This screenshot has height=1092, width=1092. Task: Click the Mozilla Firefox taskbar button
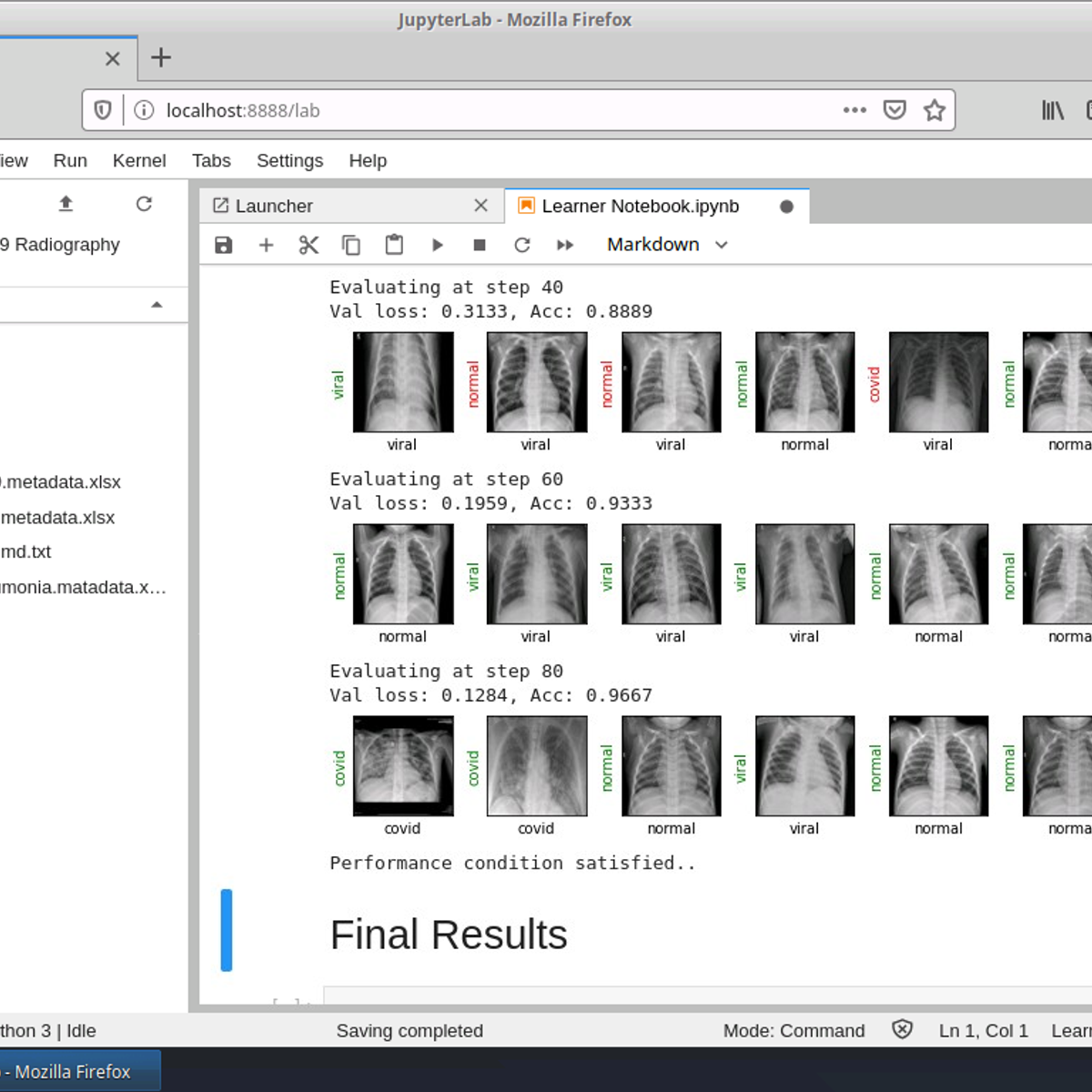coord(80,1071)
